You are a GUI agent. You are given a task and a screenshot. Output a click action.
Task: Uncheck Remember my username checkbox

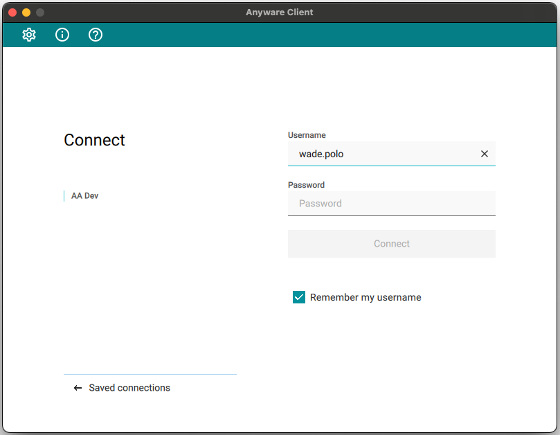pyautogui.click(x=299, y=297)
